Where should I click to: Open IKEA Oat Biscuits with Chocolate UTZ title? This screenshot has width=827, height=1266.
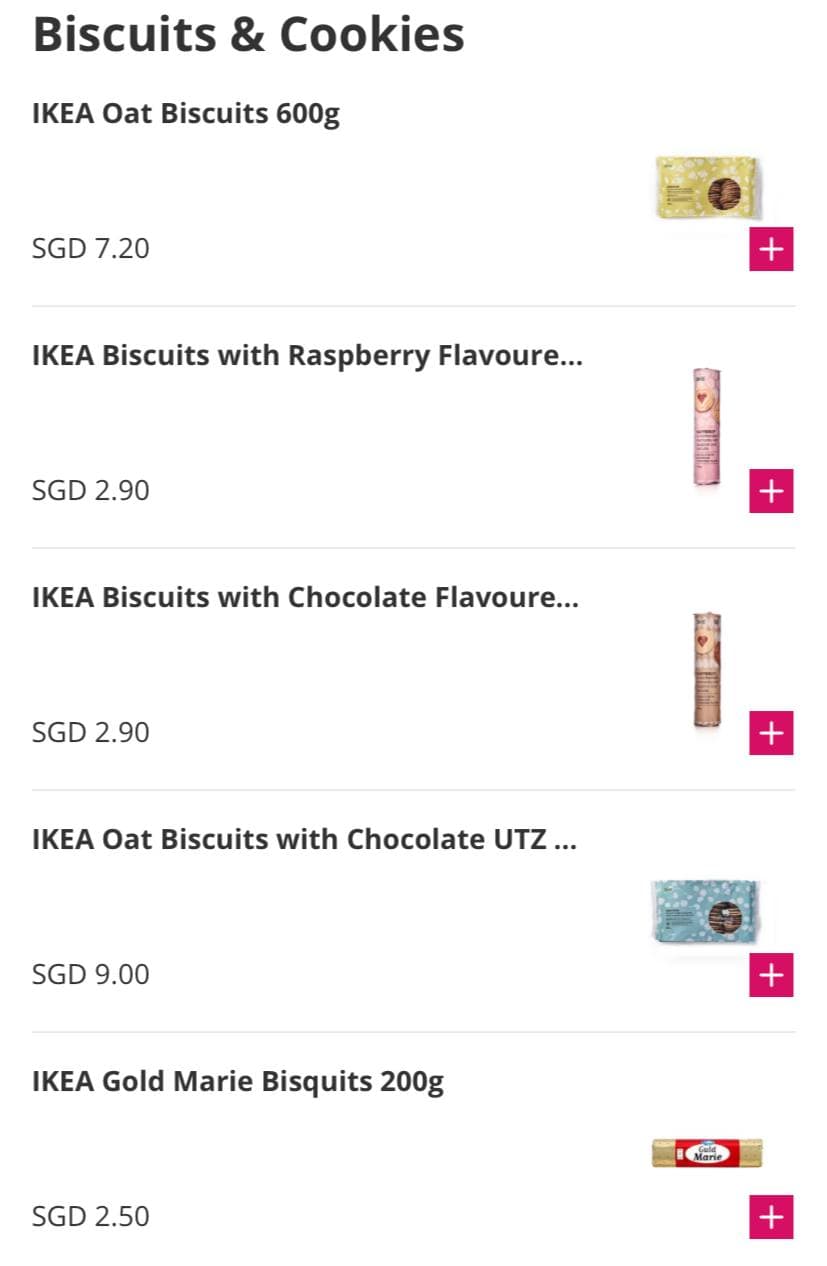[305, 840]
